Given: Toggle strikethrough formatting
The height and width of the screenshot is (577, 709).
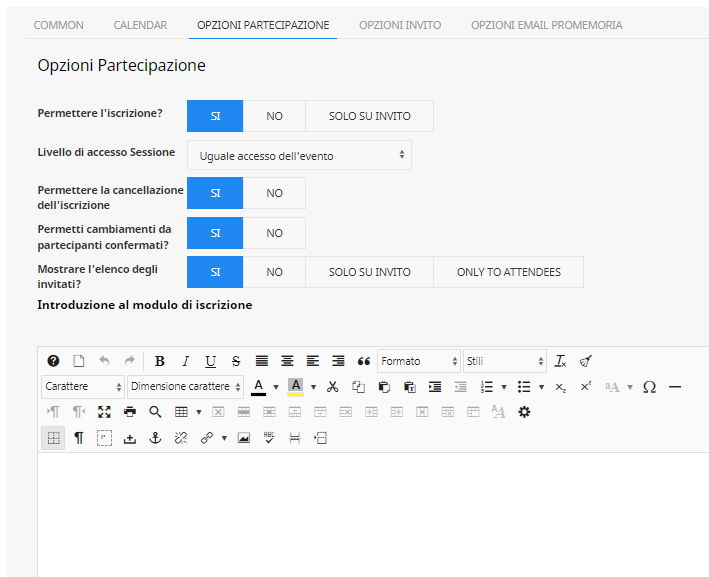Looking at the screenshot, I should pos(236,361).
